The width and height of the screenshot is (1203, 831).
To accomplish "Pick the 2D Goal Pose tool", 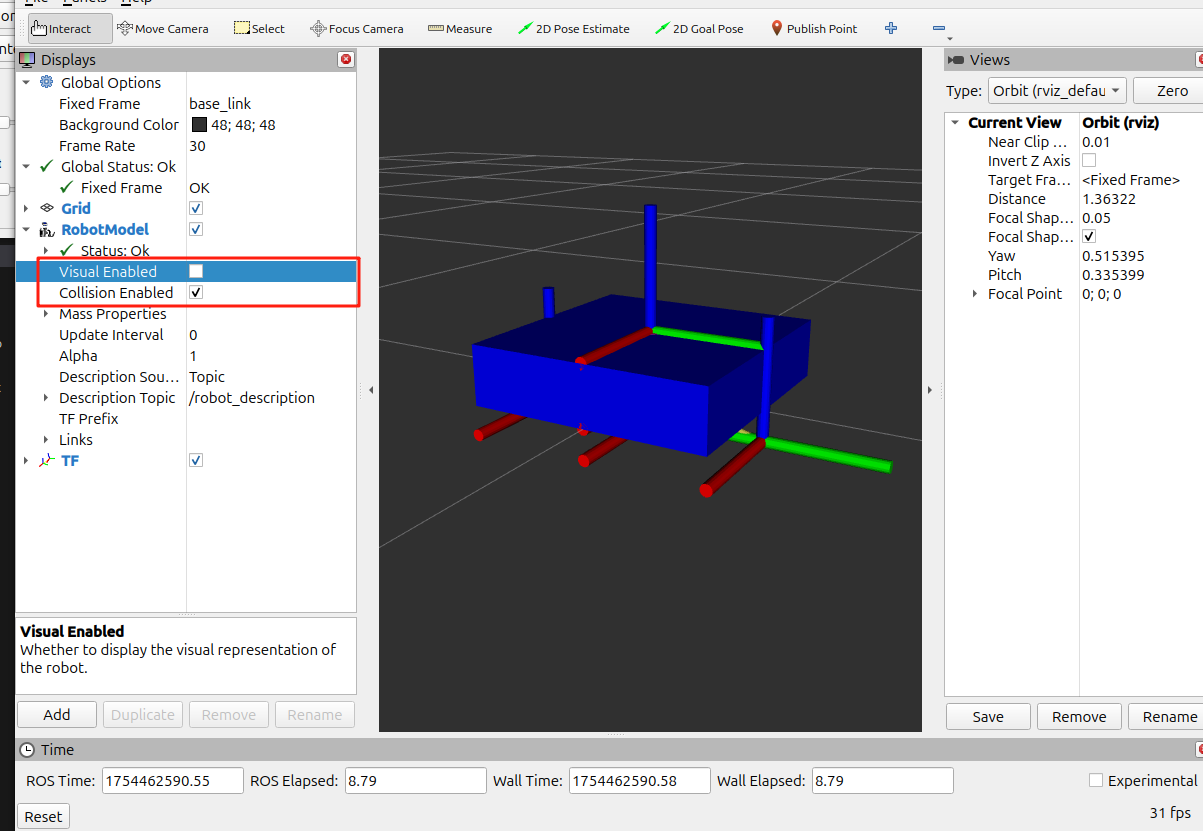I will click(x=699, y=29).
